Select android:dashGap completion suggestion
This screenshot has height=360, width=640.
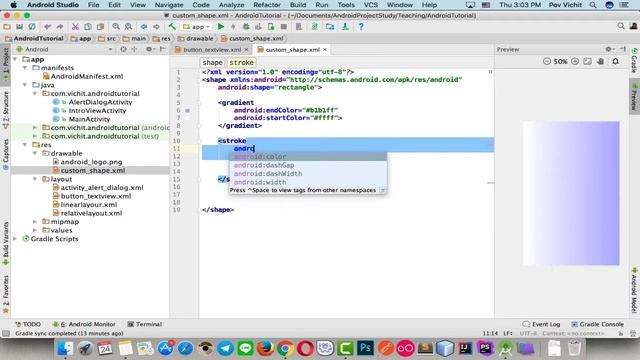click(x=308, y=165)
